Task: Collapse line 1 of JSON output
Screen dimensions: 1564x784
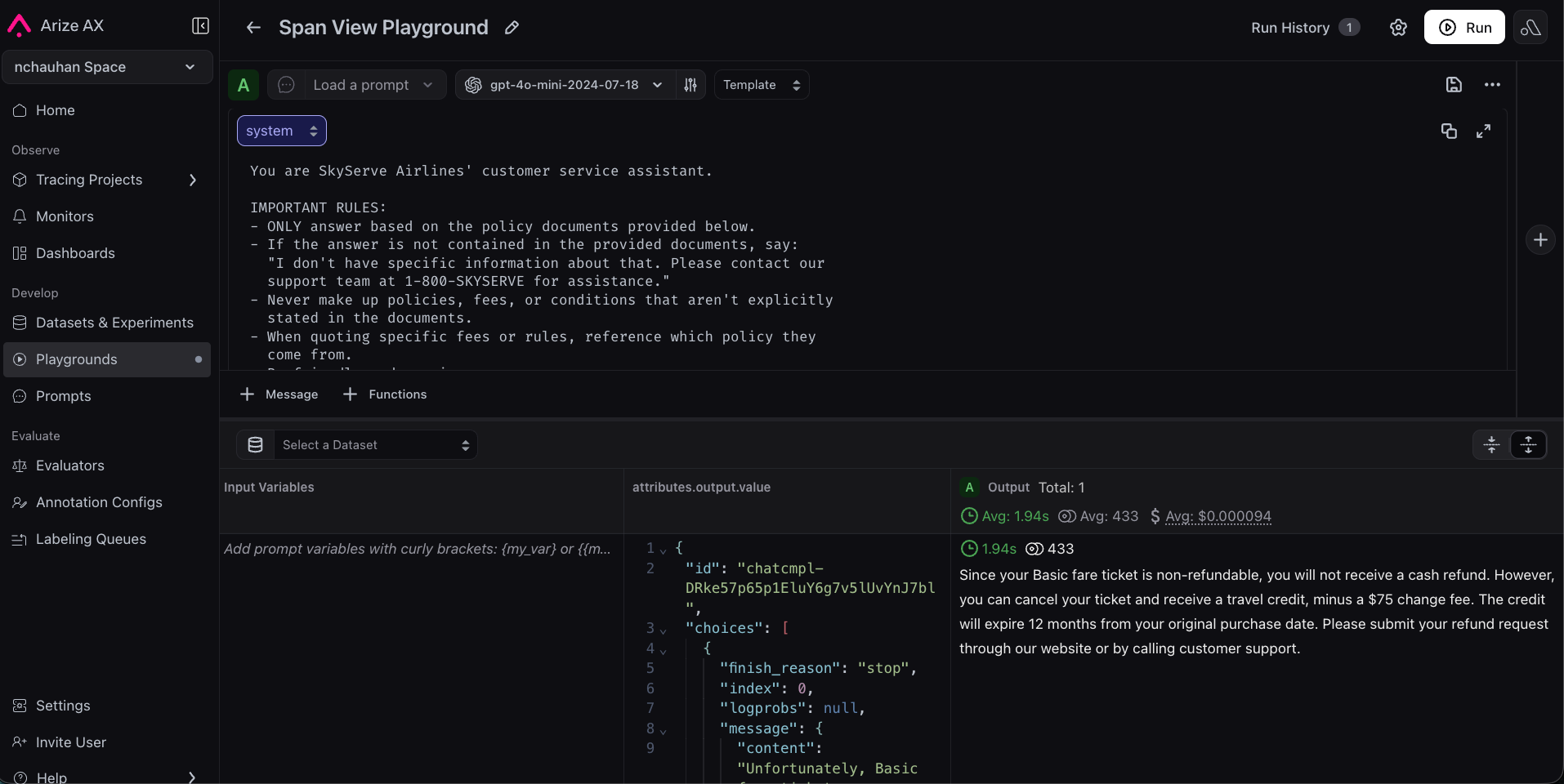Action: 663,550
